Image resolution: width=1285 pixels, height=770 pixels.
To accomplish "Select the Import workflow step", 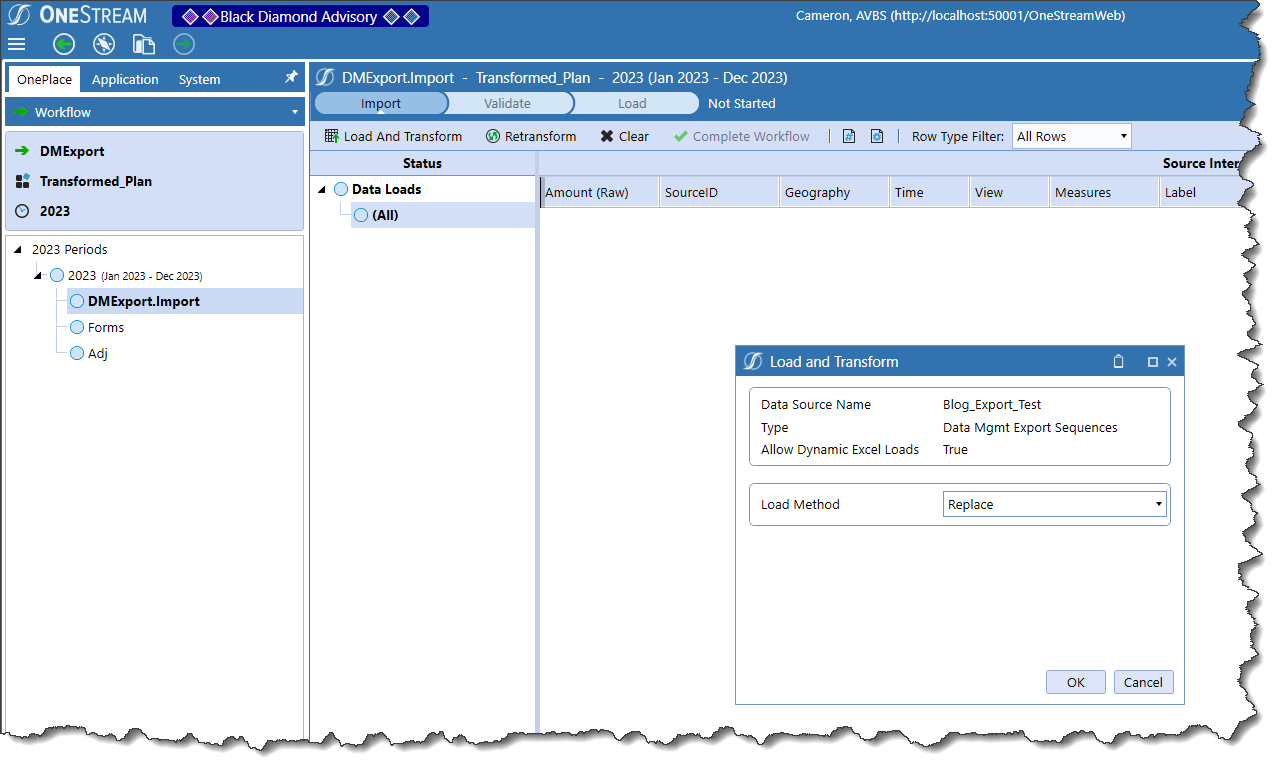I will (381, 103).
